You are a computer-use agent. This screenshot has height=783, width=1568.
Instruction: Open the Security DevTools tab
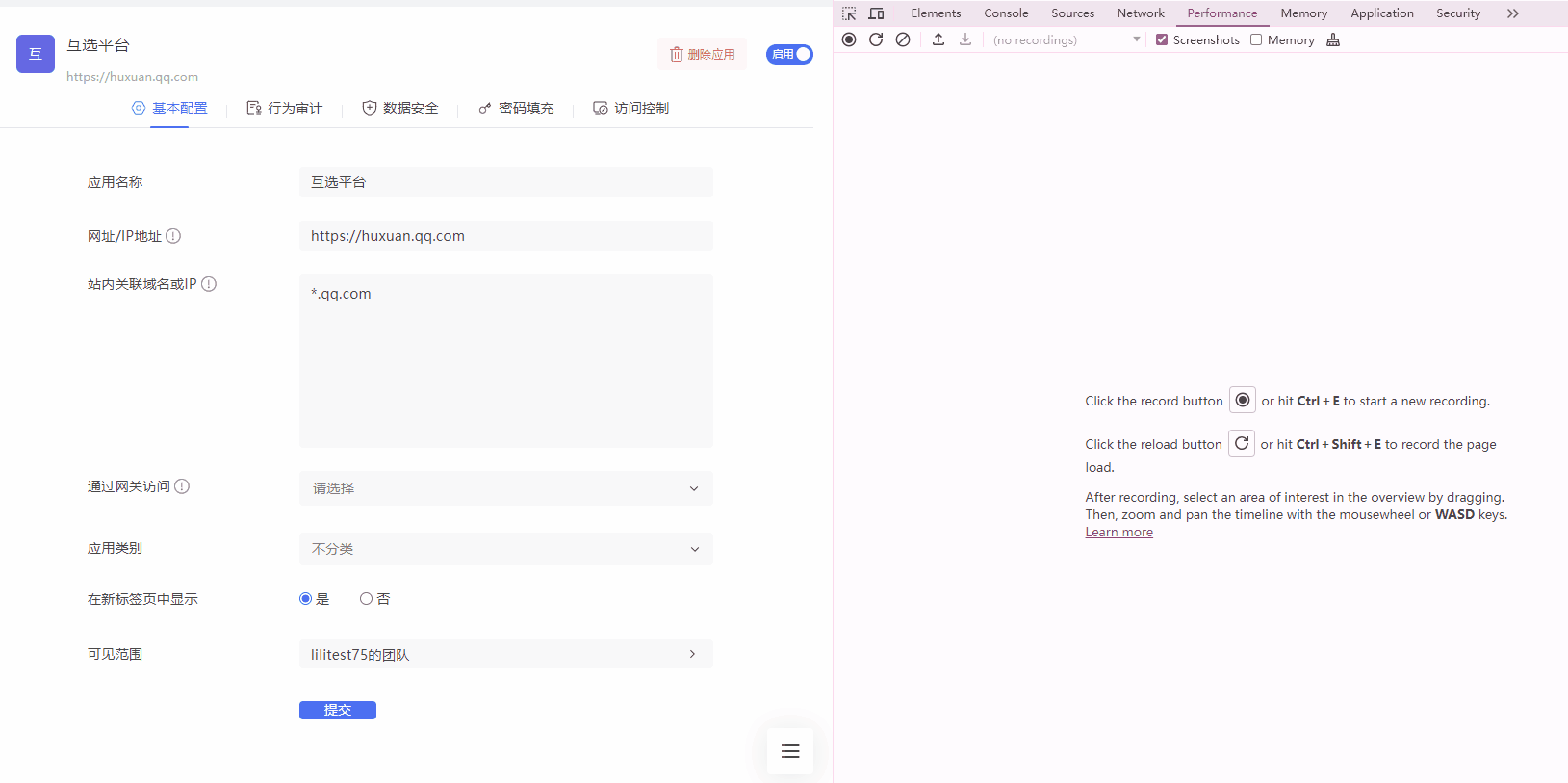(1458, 13)
